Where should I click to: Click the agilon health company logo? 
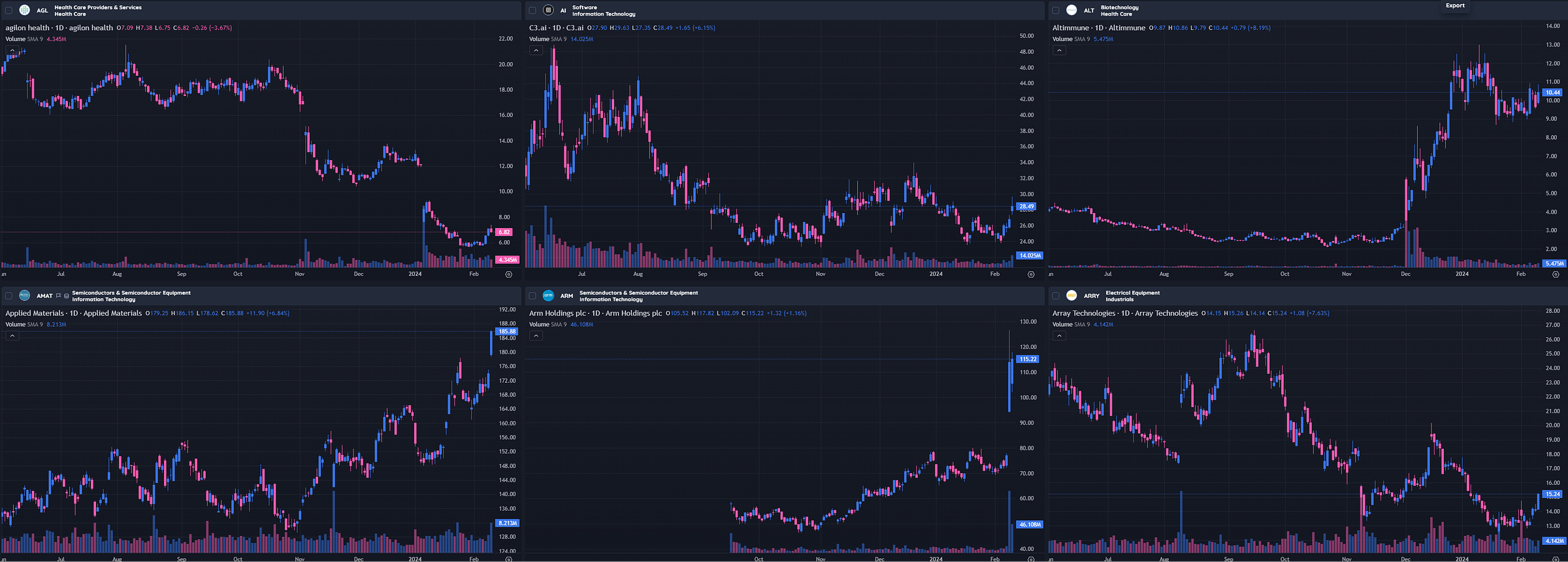(25, 10)
